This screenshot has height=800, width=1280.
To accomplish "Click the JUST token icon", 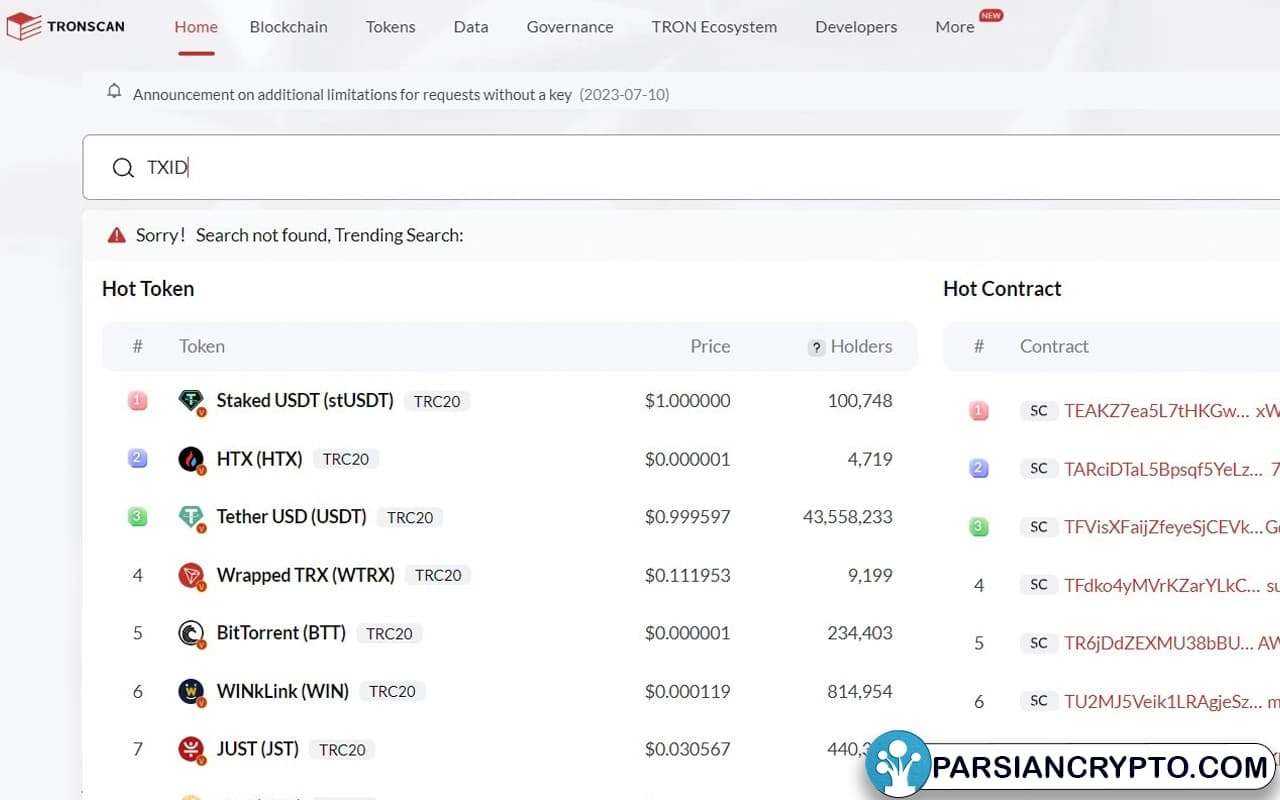I will (191, 749).
